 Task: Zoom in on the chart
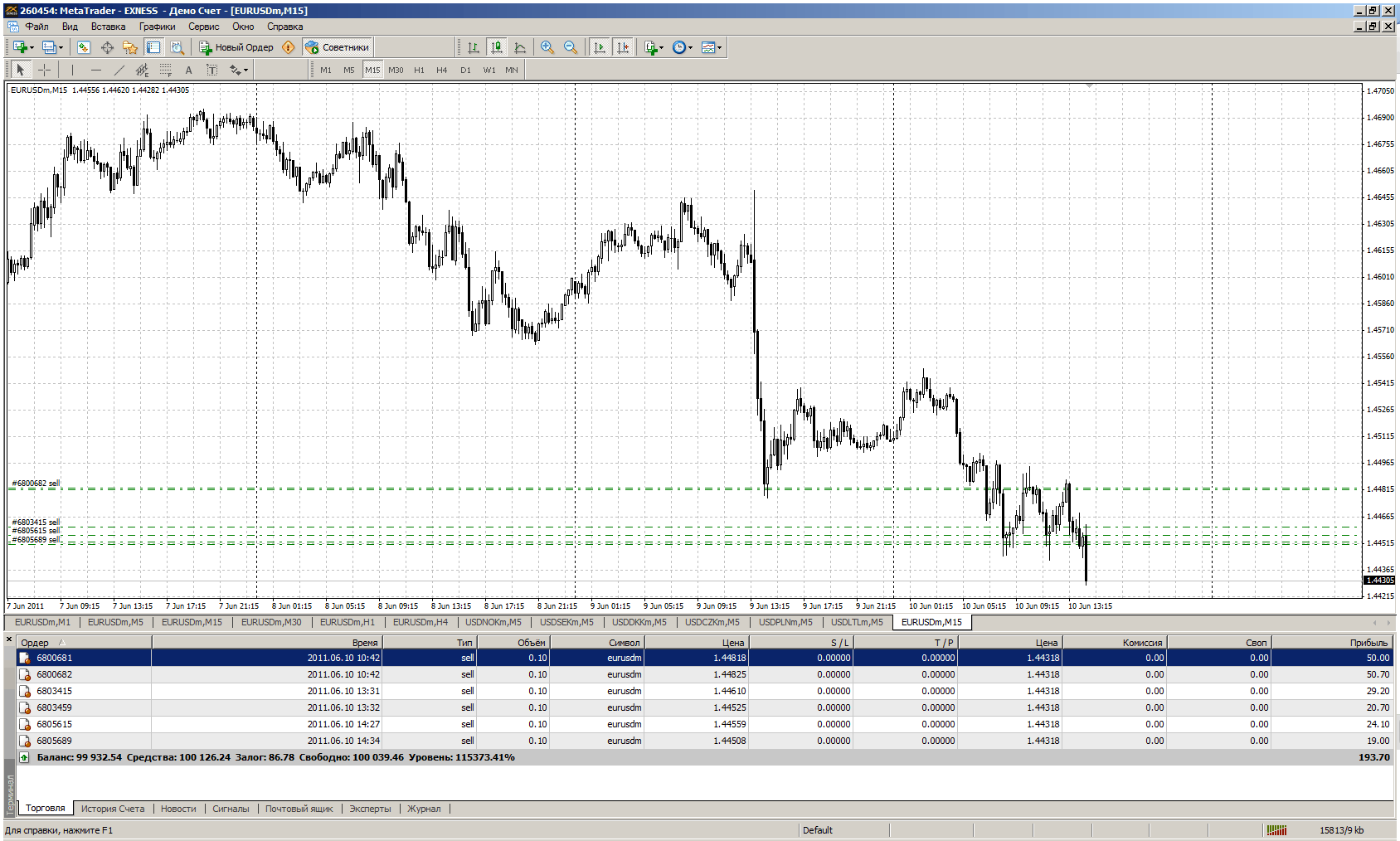pos(547,47)
